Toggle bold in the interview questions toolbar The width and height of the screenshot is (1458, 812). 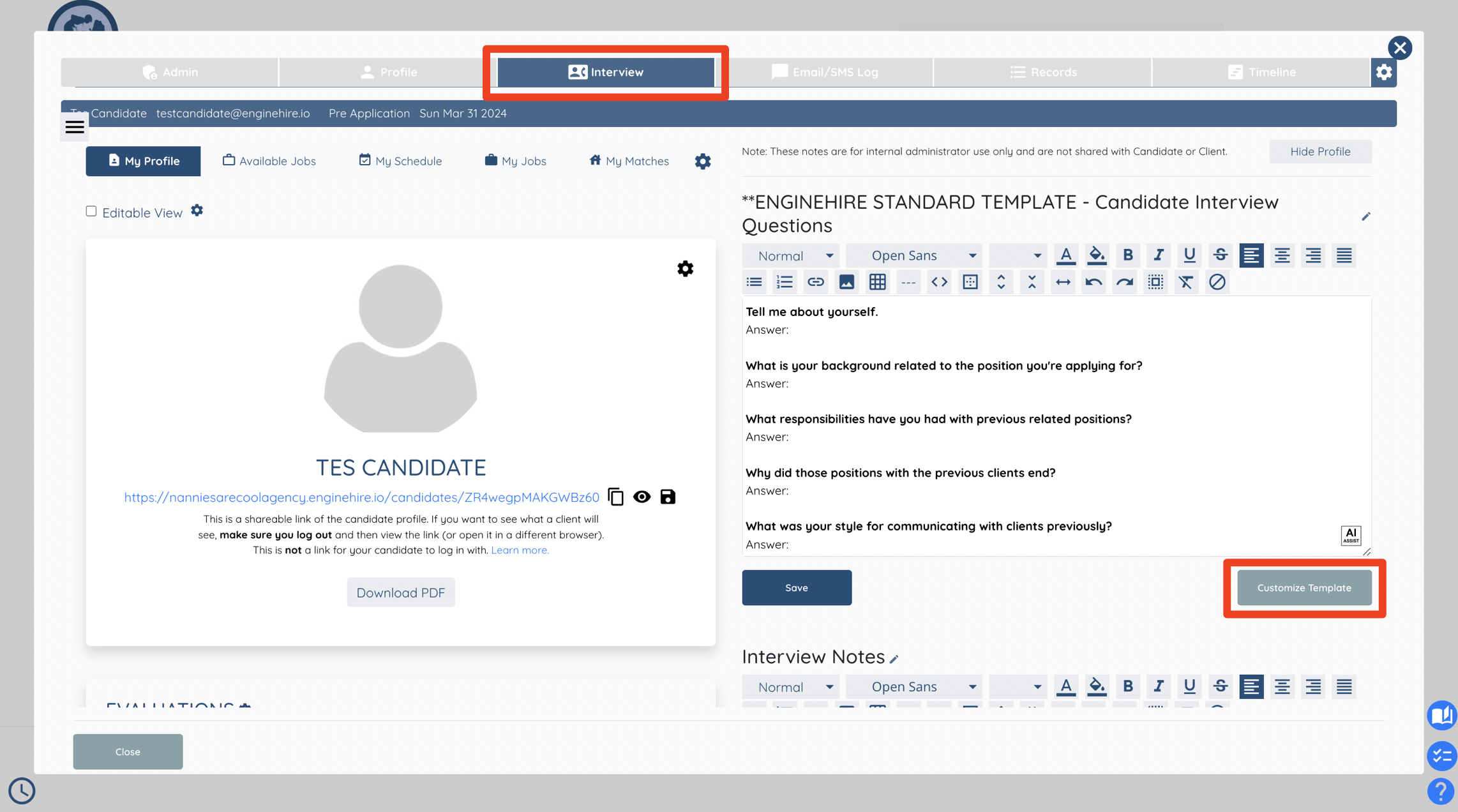pos(1127,255)
